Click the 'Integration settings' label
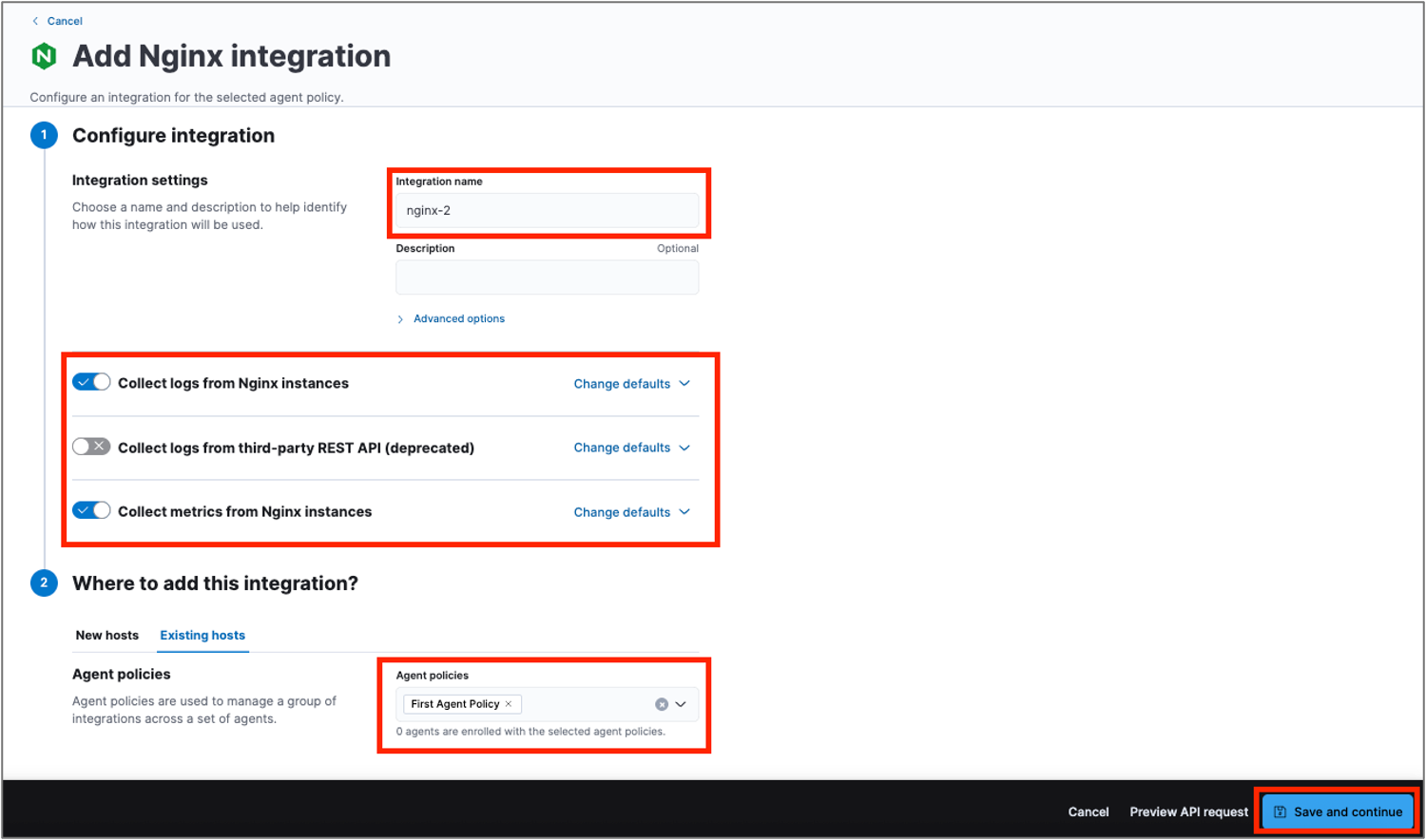 (x=140, y=181)
